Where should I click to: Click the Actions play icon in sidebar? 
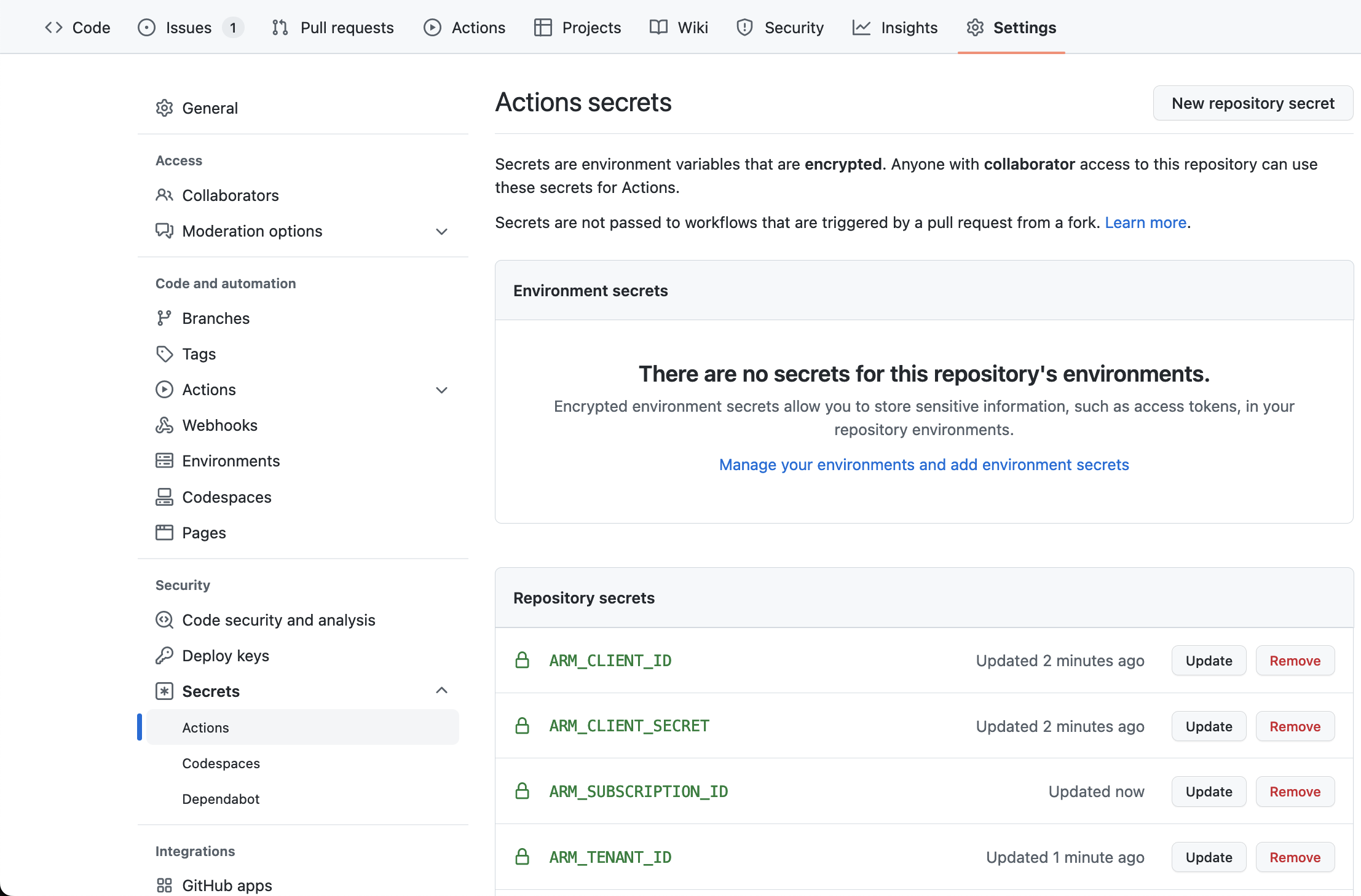pos(163,389)
